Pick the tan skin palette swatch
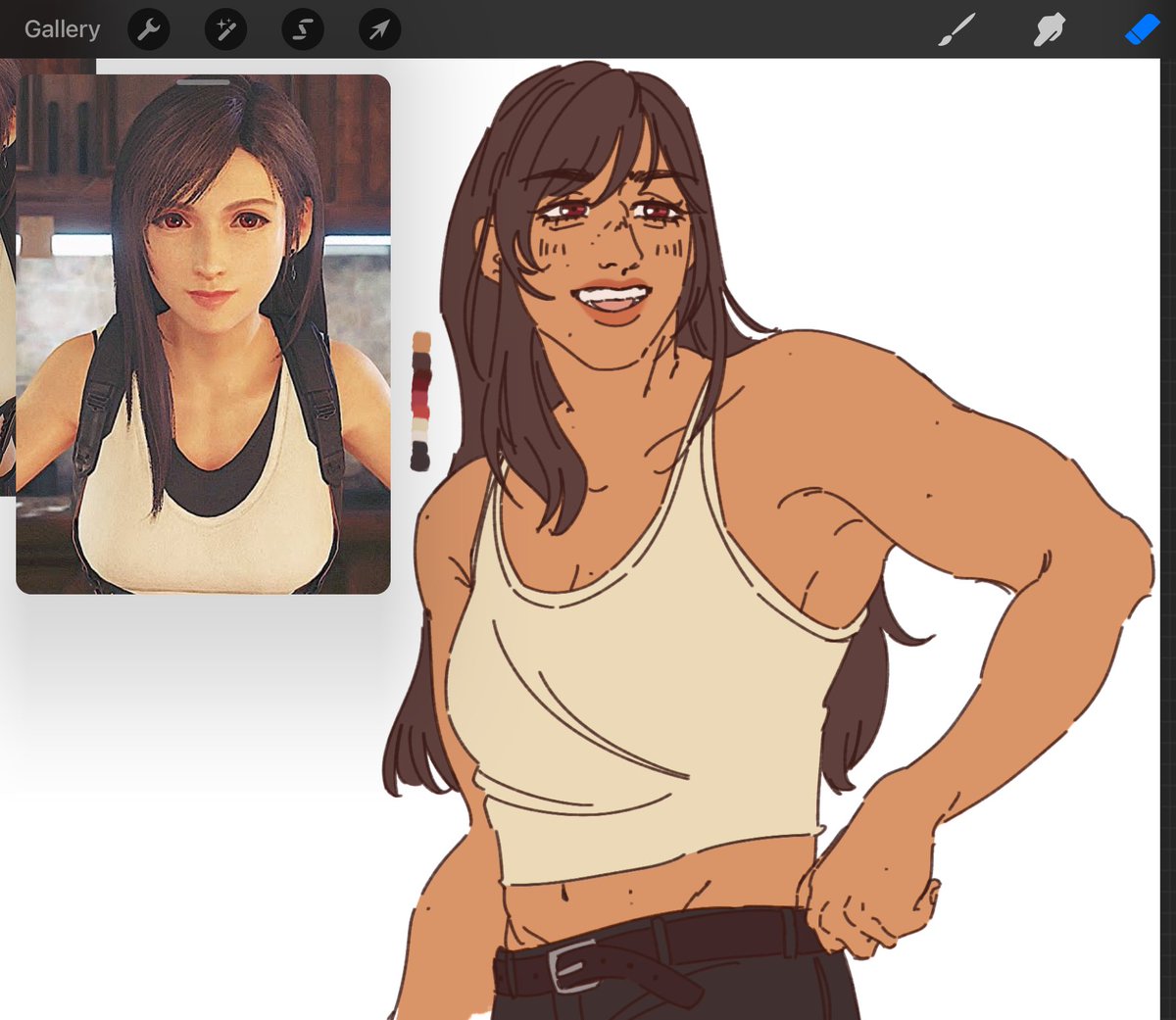 click(421, 342)
